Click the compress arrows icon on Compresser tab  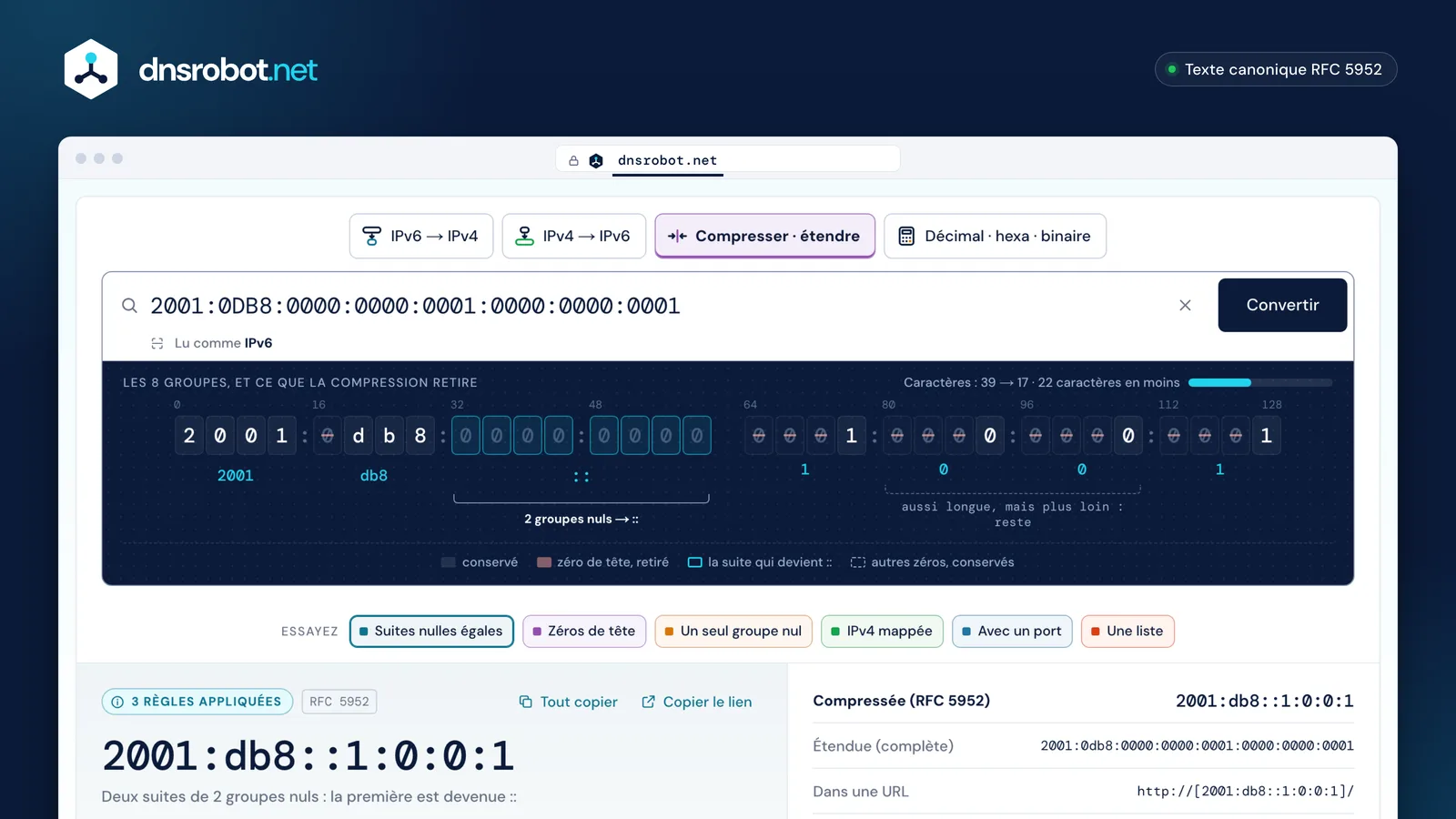pos(677,237)
